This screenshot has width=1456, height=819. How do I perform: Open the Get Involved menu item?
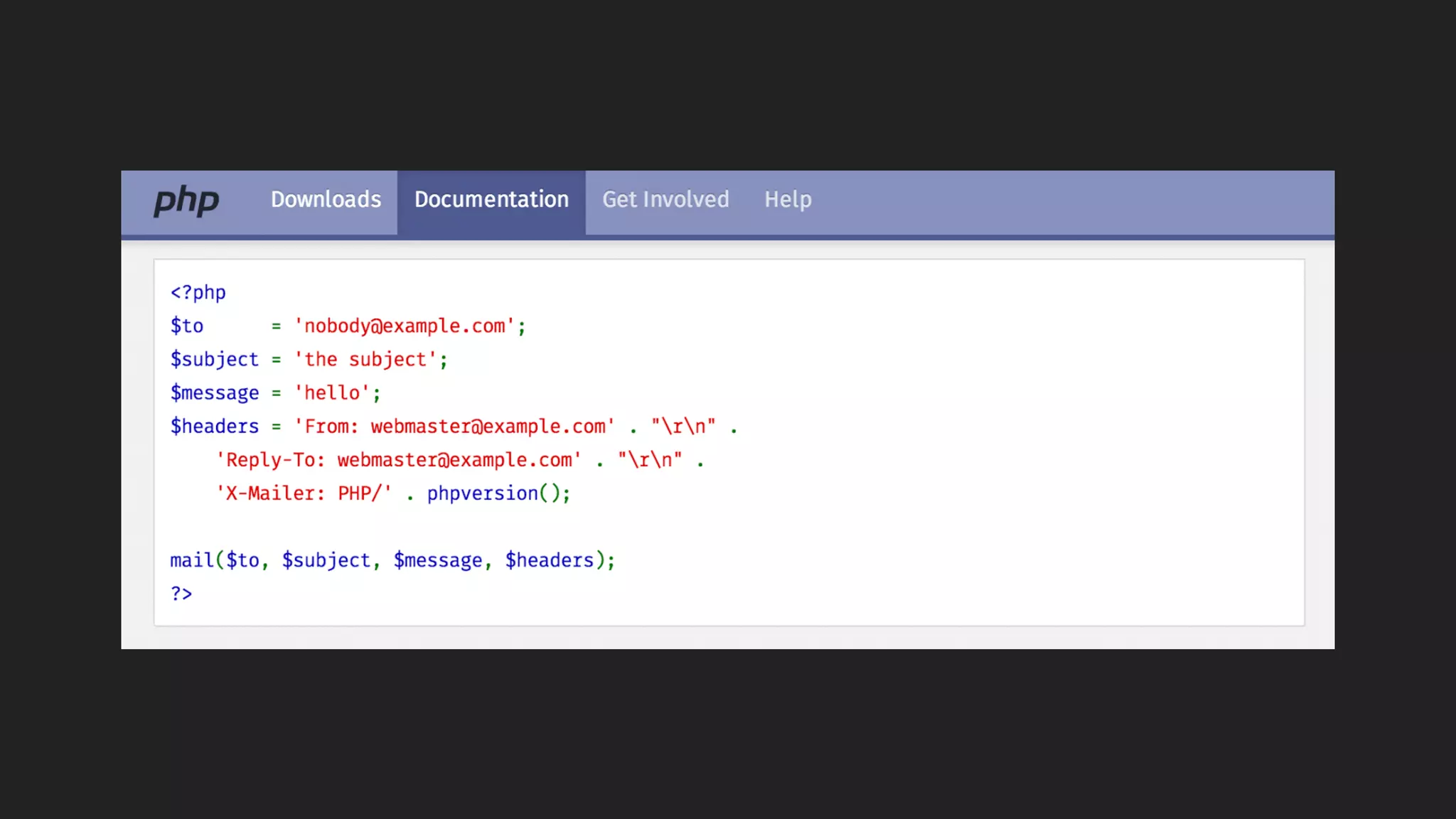tap(665, 200)
